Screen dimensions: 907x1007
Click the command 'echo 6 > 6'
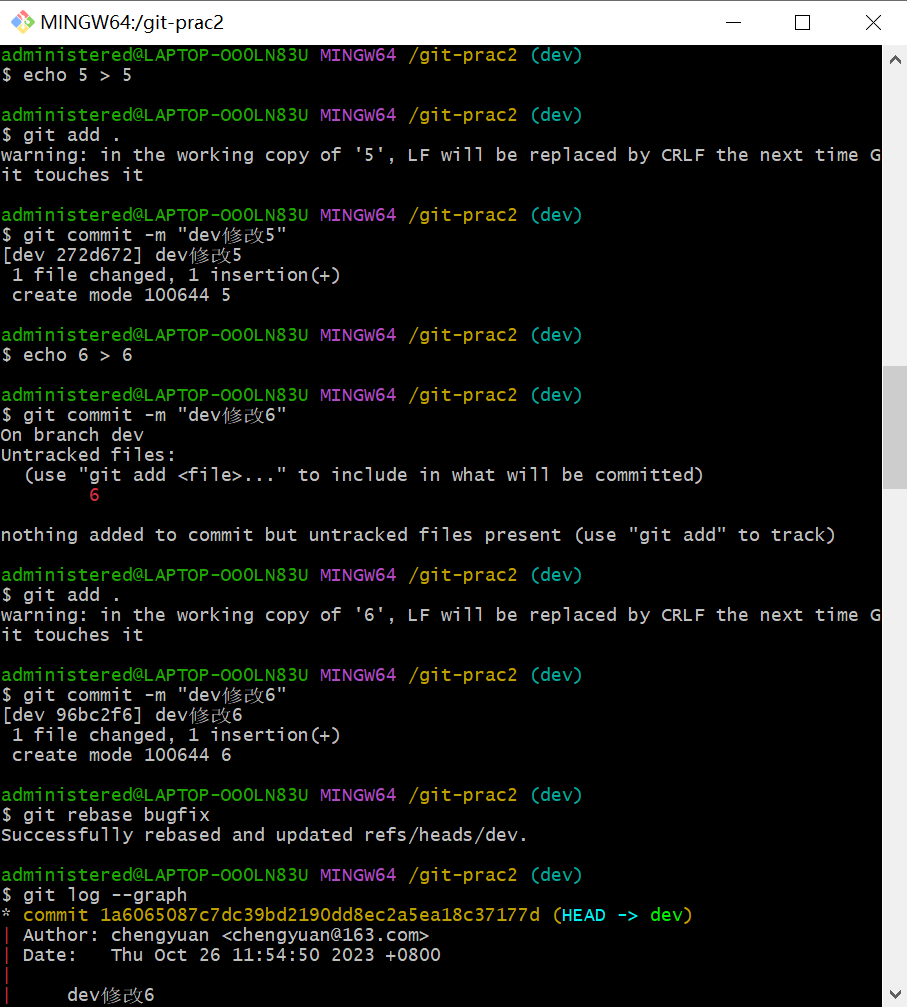[x=77, y=355]
